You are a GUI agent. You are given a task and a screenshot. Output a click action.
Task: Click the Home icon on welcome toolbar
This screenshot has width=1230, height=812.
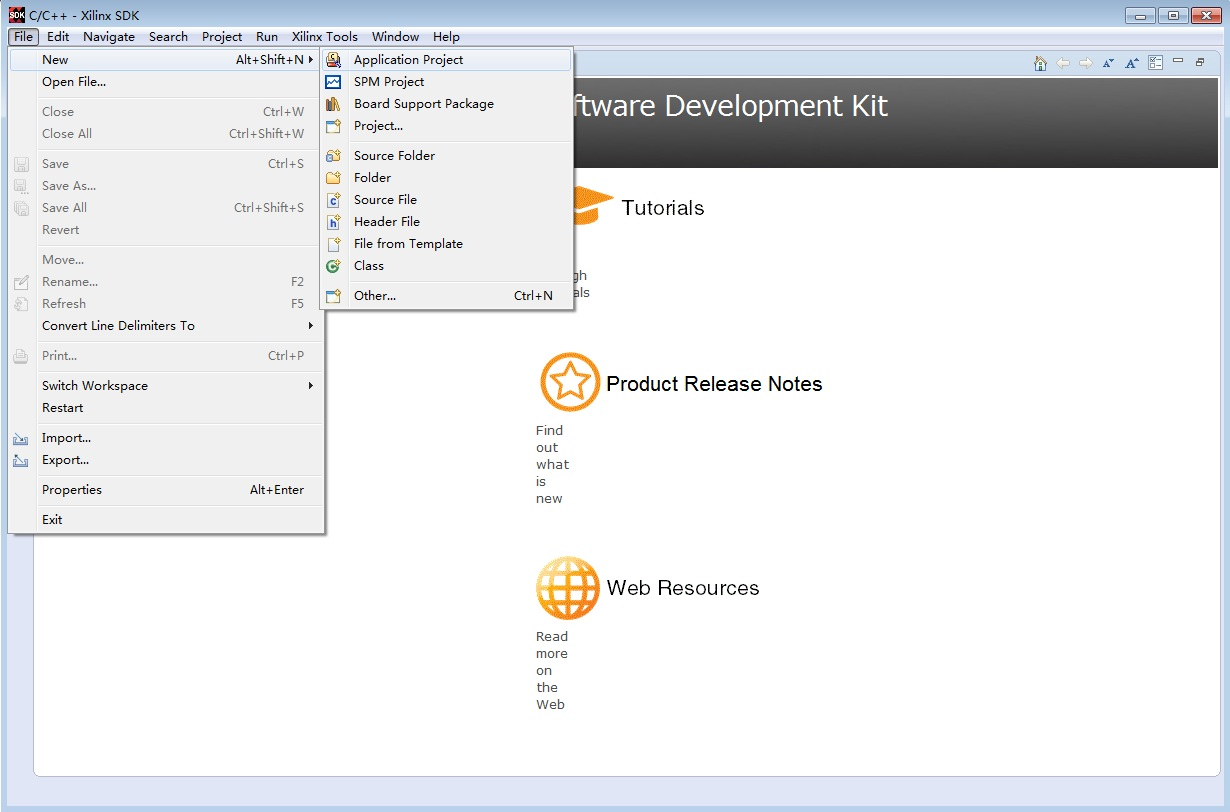[1040, 62]
